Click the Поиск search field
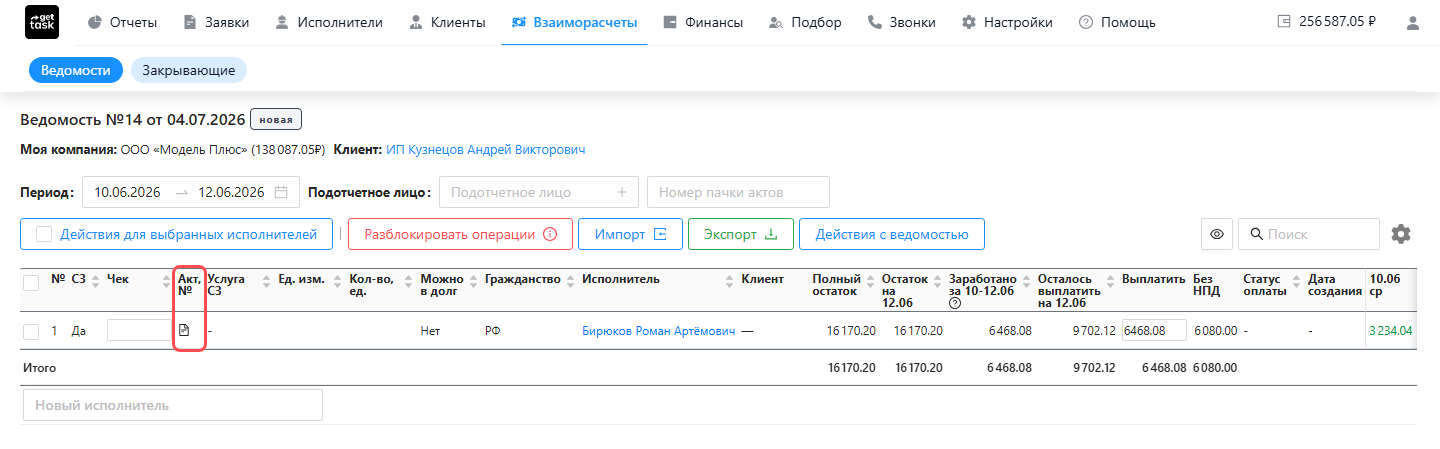The width and height of the screenshot is (1440, 449). (x=1309, y=234)
